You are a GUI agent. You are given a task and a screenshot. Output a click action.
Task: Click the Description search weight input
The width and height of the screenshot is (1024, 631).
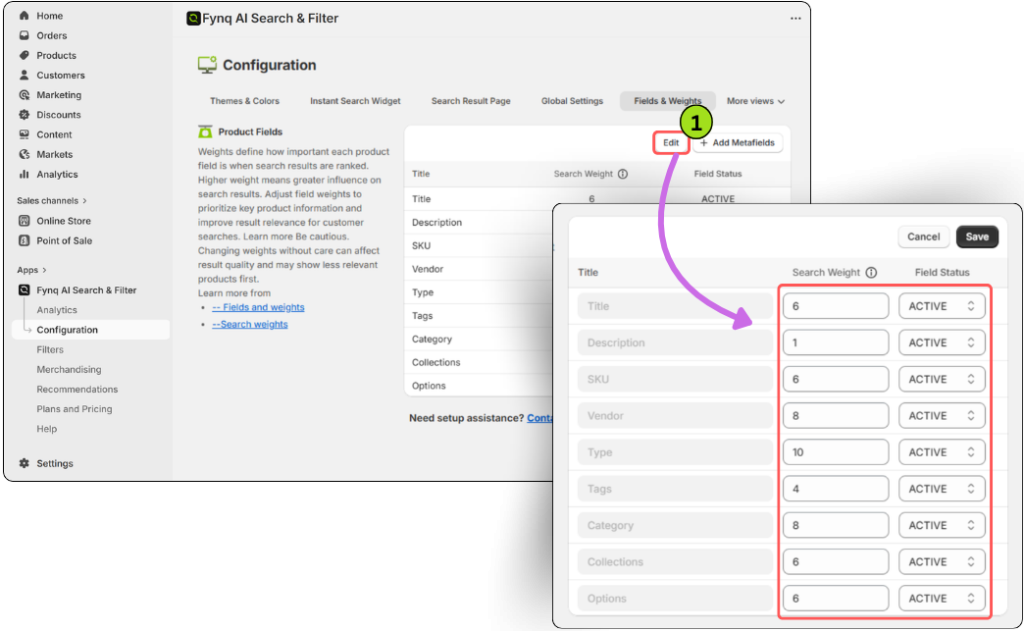coord(836,343)
